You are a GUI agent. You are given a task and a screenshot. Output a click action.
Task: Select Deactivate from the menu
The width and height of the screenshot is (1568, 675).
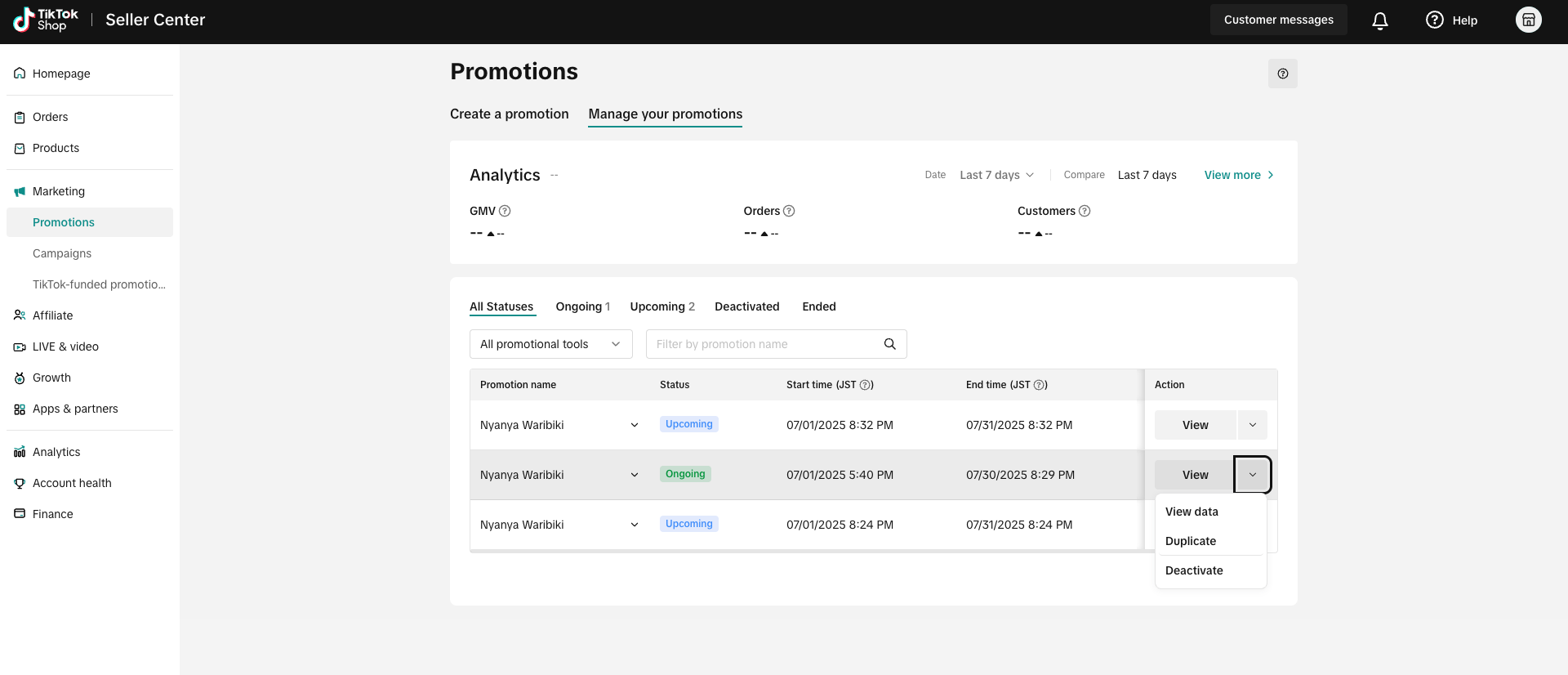[x=1211, y=570]
